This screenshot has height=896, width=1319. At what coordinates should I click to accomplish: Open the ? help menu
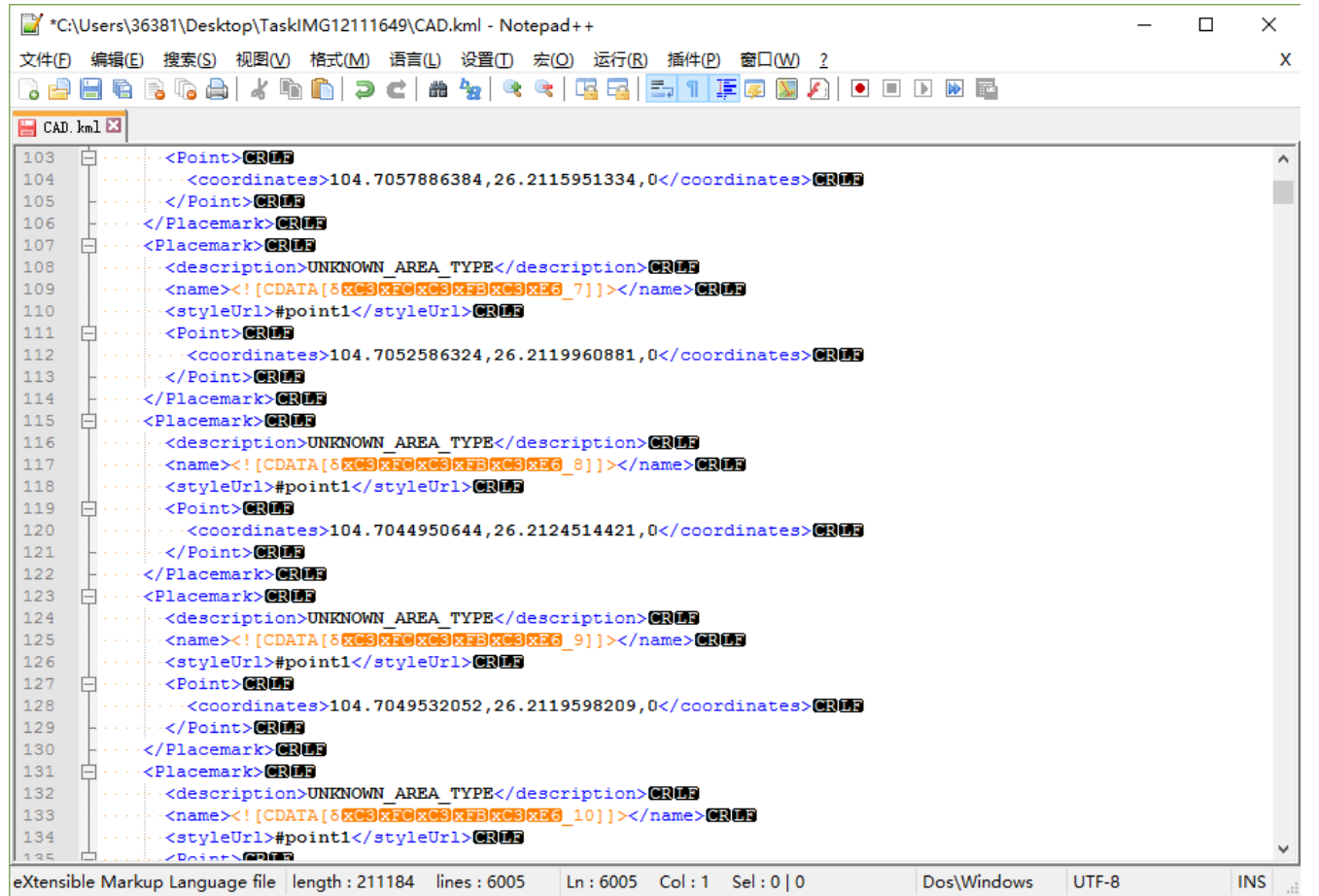(x=823, y=59)
